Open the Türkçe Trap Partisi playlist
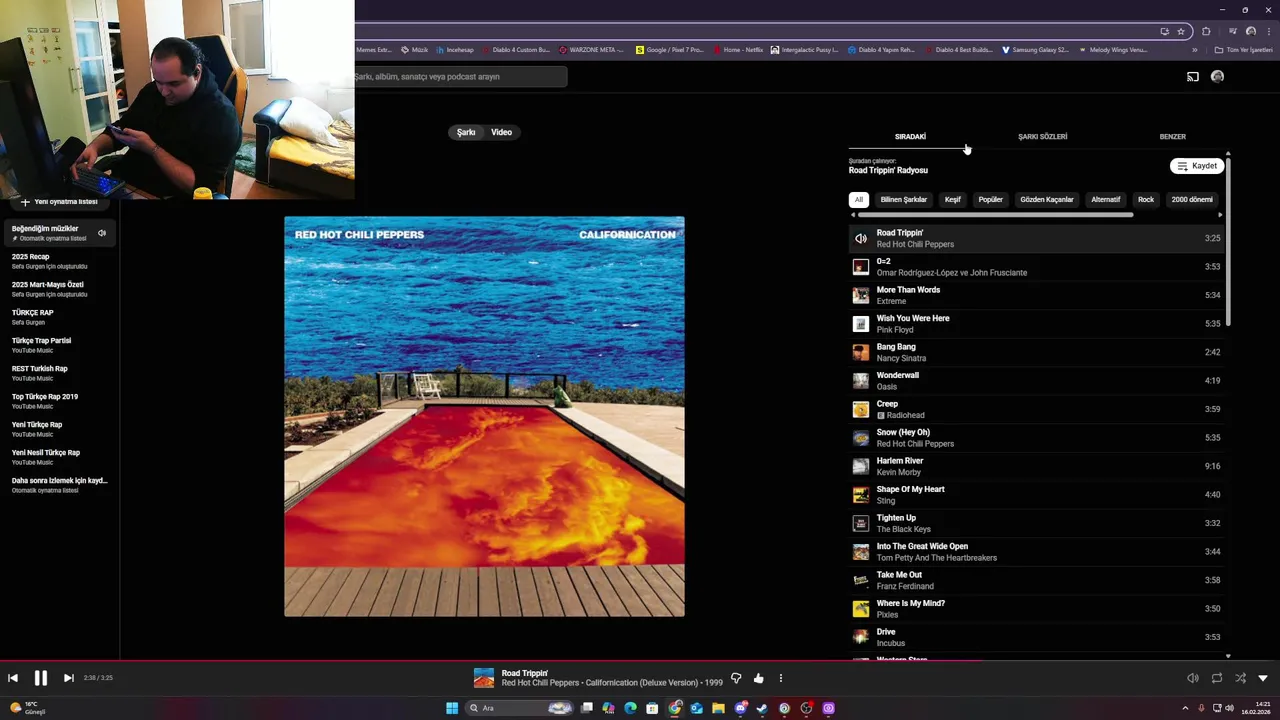 tap(58, 345)
